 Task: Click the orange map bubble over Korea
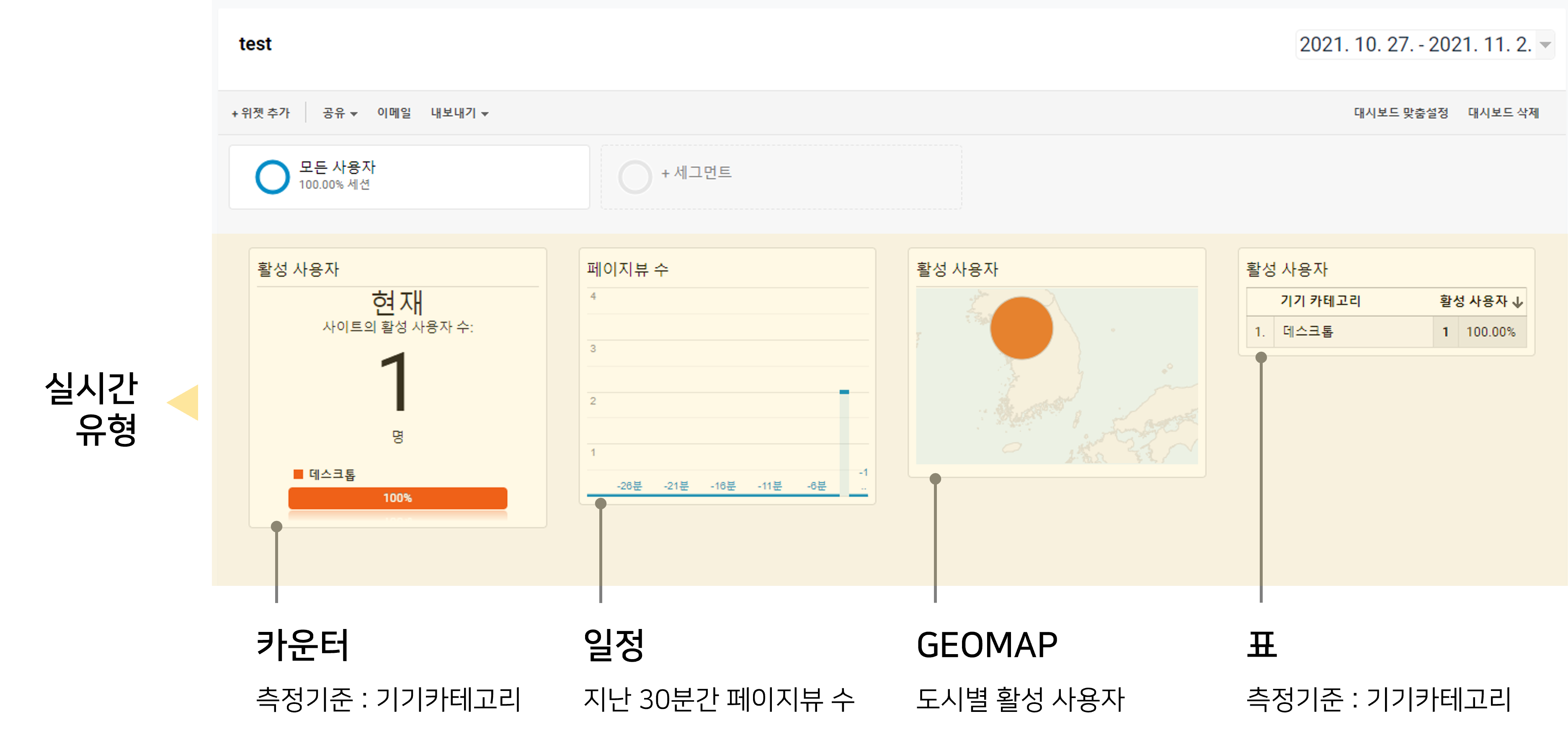pyautogui.click(x=1021, y=328)
